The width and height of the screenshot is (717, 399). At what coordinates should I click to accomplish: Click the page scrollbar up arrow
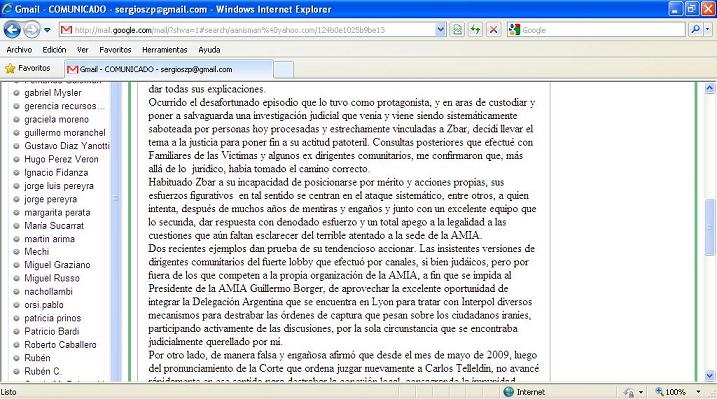pyautogui.click(x=710, y=88)
